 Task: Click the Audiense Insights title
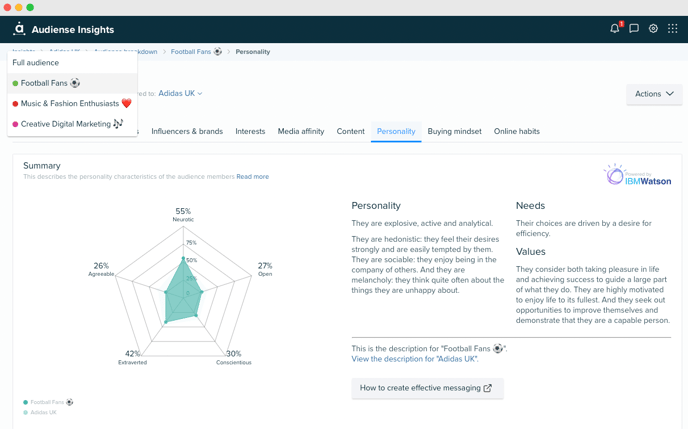(73, 29)
